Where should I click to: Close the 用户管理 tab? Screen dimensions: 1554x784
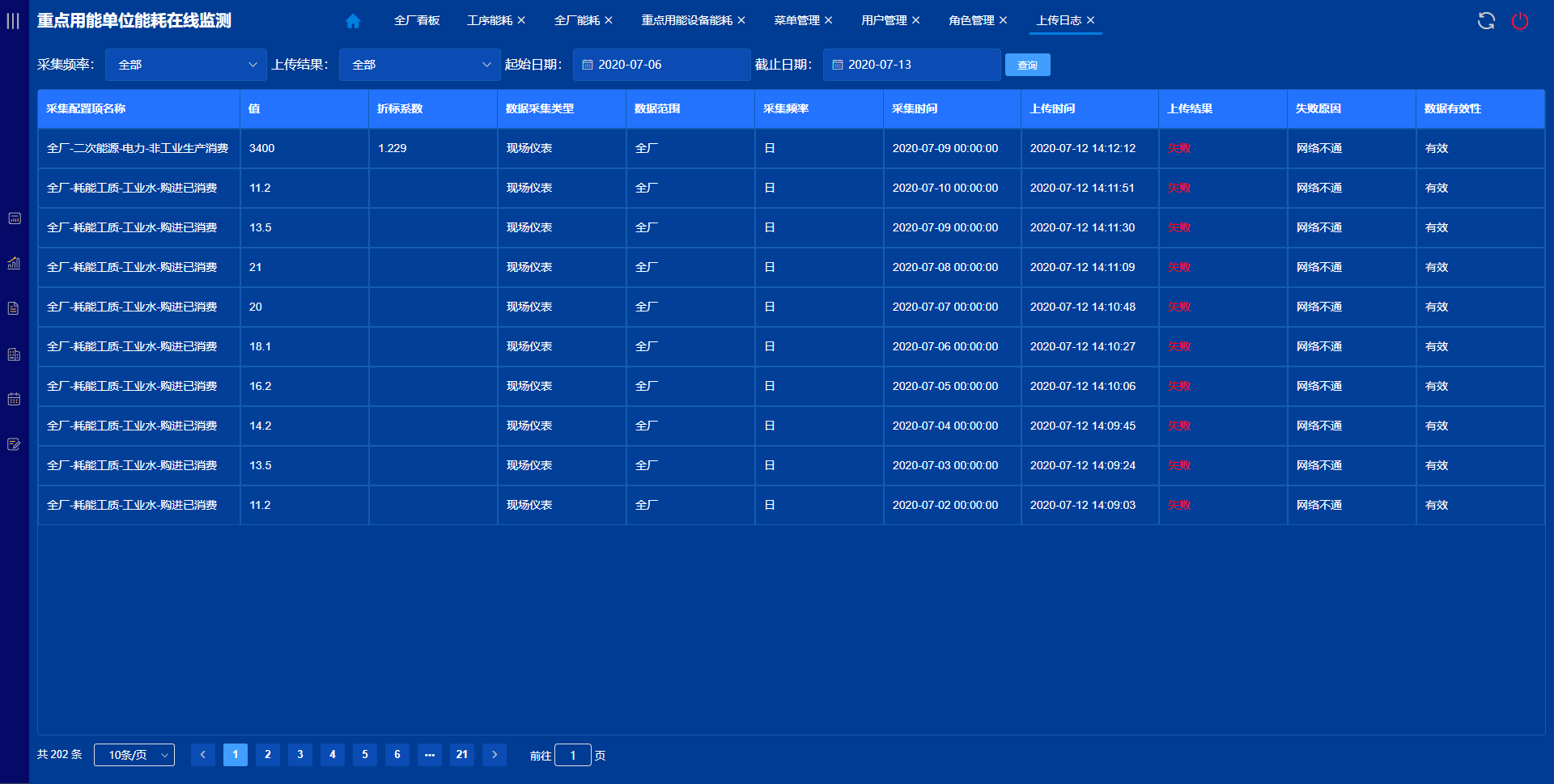point(916,20)
